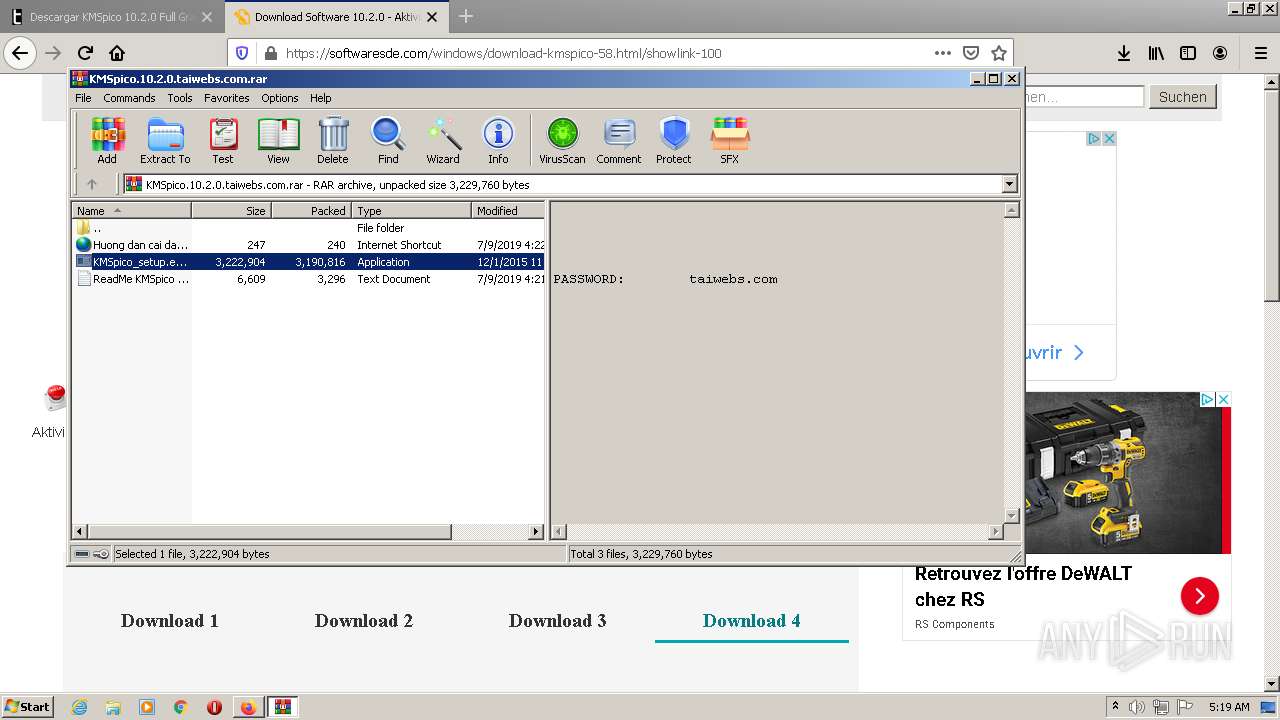Click the Download 3 link
The width and height of the screenshot is (1280, 720).
(557, 621)
